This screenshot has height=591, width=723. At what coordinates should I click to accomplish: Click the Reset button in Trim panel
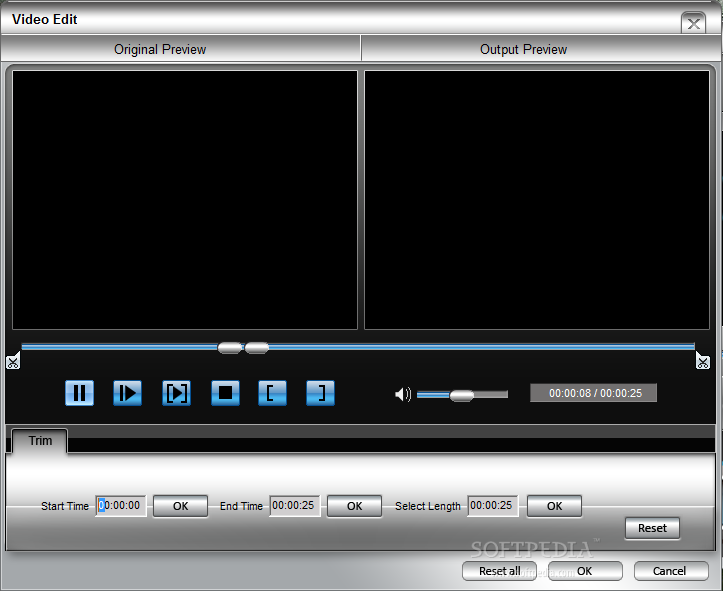(x=652, y=528)
